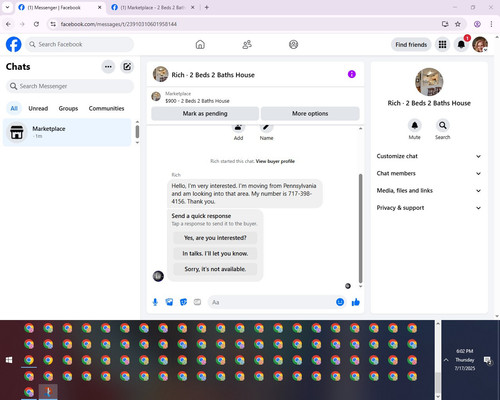
Task: Click the chat list scrollbar
Action: [137, 131]
